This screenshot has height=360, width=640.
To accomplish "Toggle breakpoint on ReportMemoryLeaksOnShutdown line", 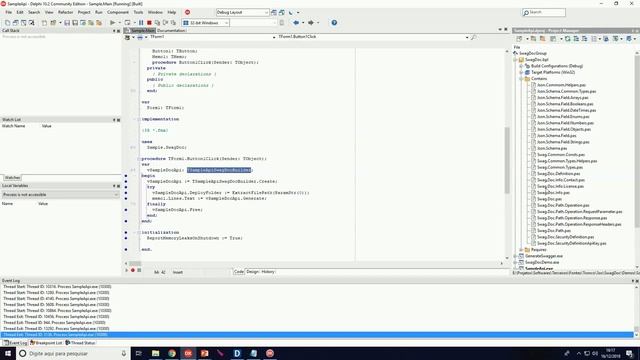I will pos(126,238).
